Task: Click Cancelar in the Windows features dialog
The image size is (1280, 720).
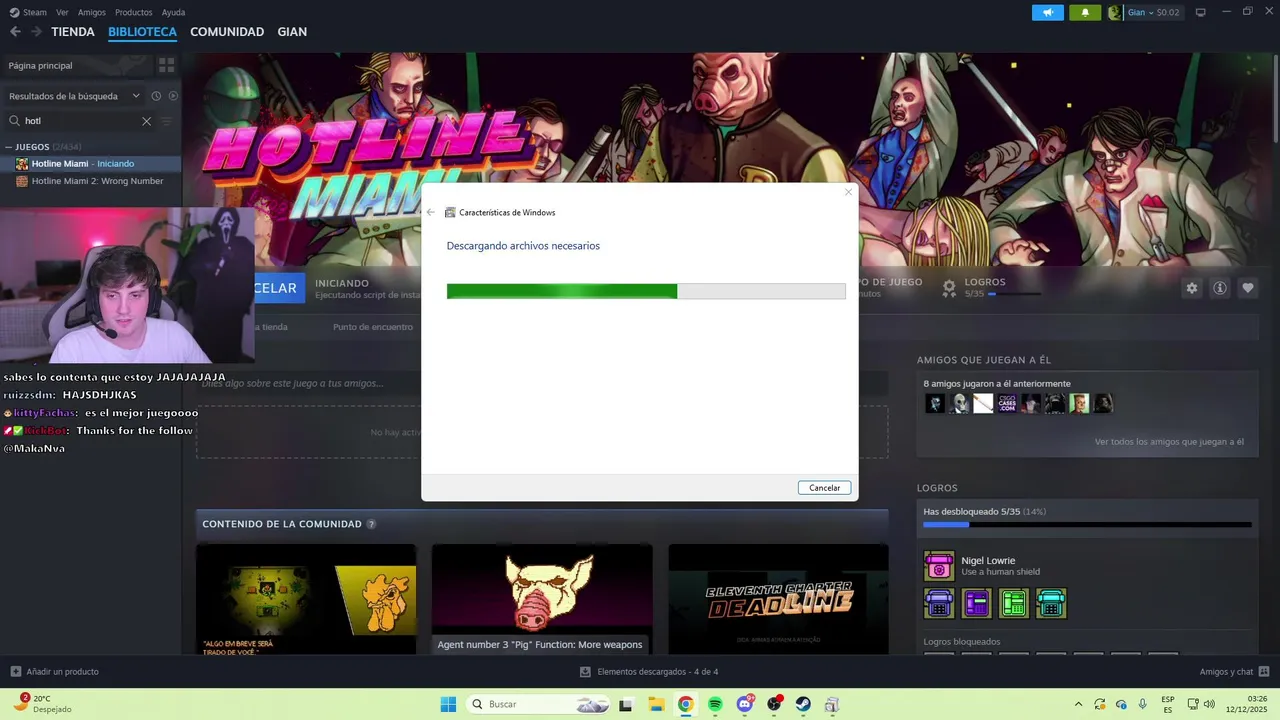Action: click(825, 488)
